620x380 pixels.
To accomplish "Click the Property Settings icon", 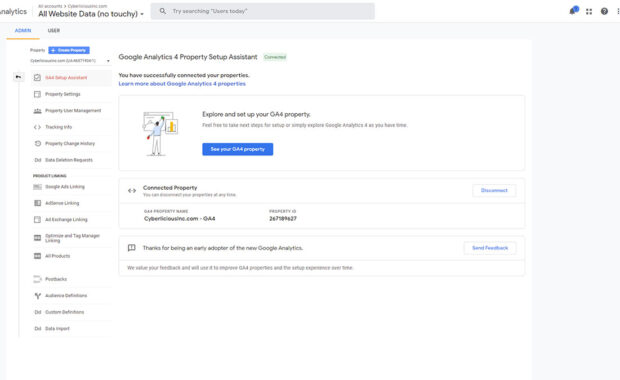I will coord(37,94).
